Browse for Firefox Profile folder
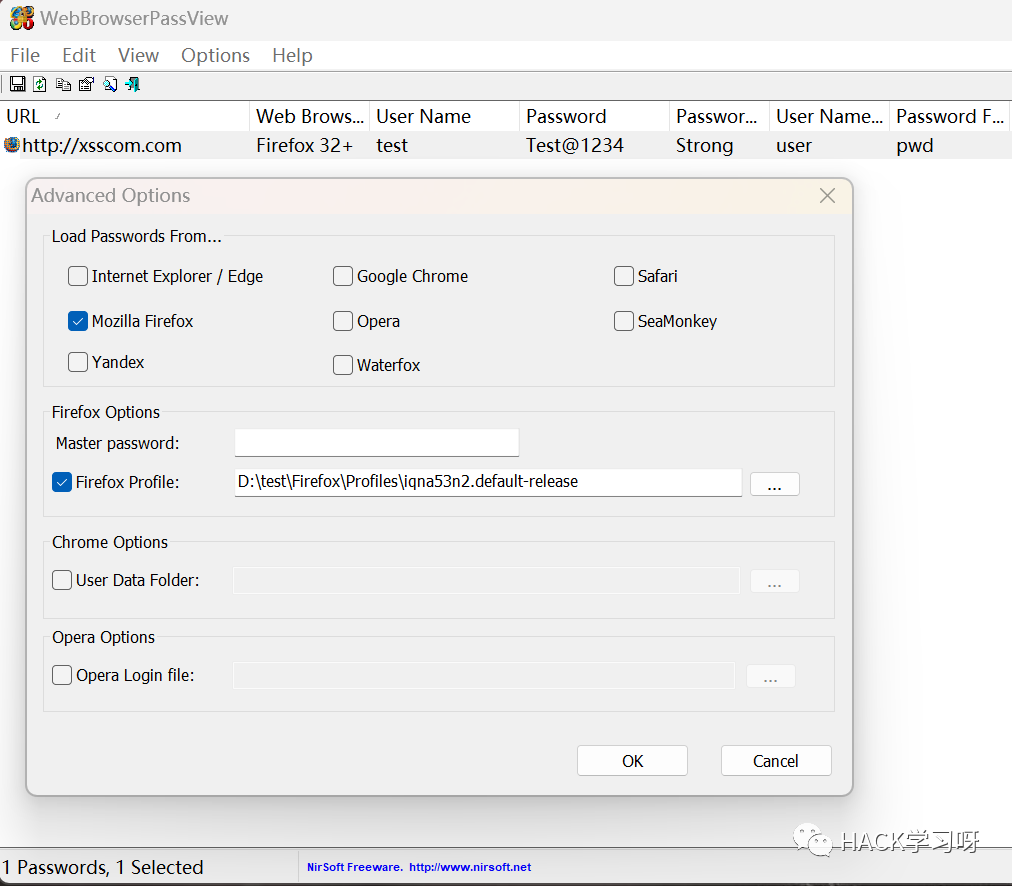1012x886 pixels. pyautogui.click(x=774, y=484)
